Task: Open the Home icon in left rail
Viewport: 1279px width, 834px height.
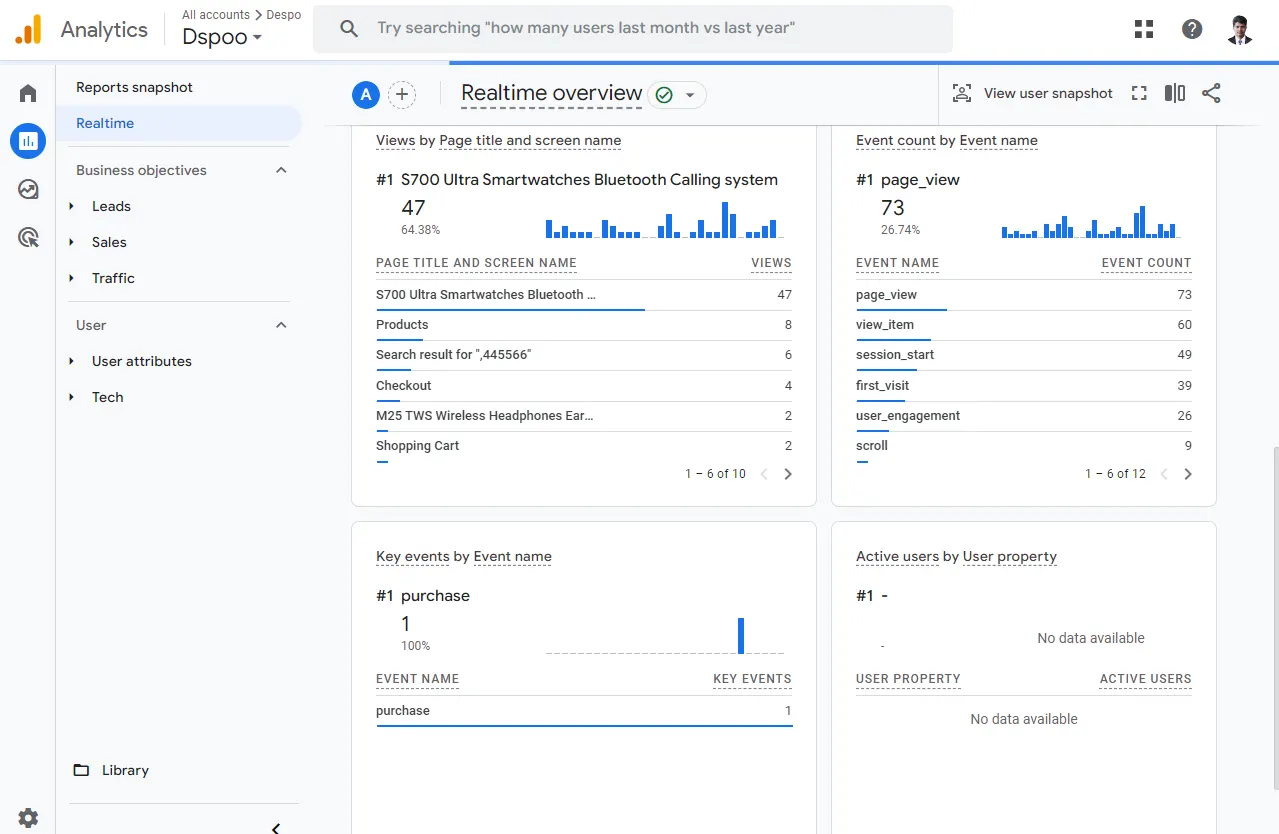Action: [x=28, y=94]
